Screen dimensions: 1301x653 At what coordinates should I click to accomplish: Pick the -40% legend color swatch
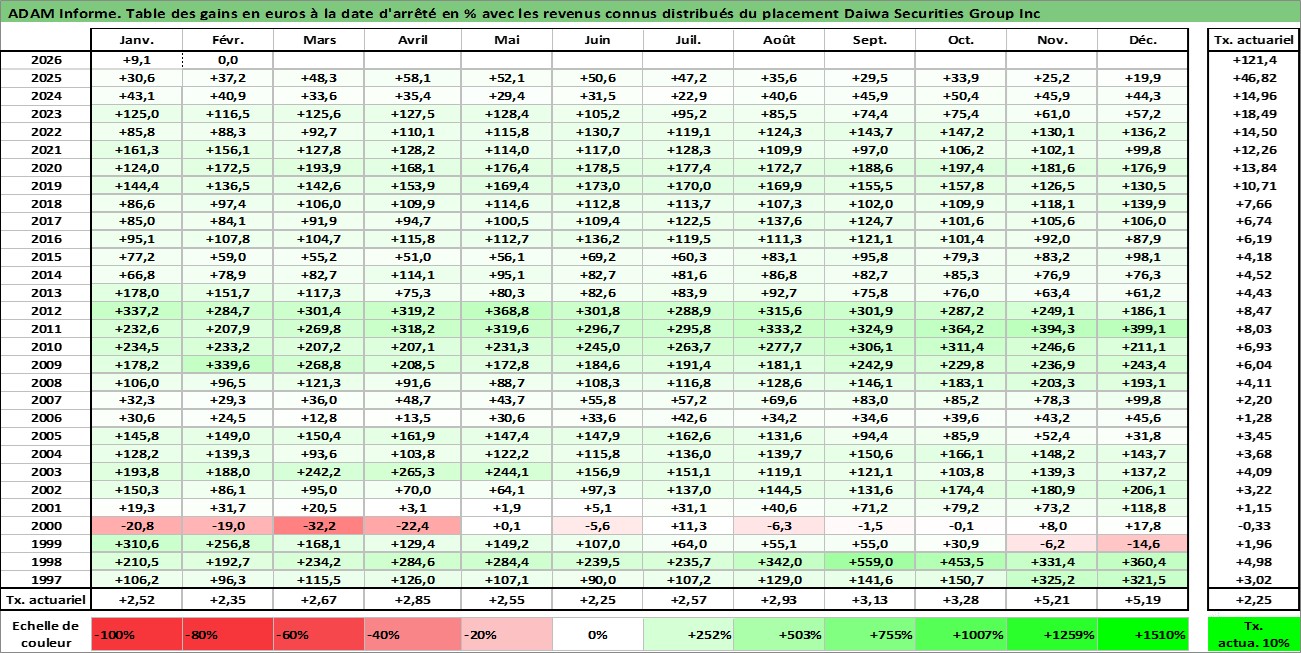pos(412,634)
